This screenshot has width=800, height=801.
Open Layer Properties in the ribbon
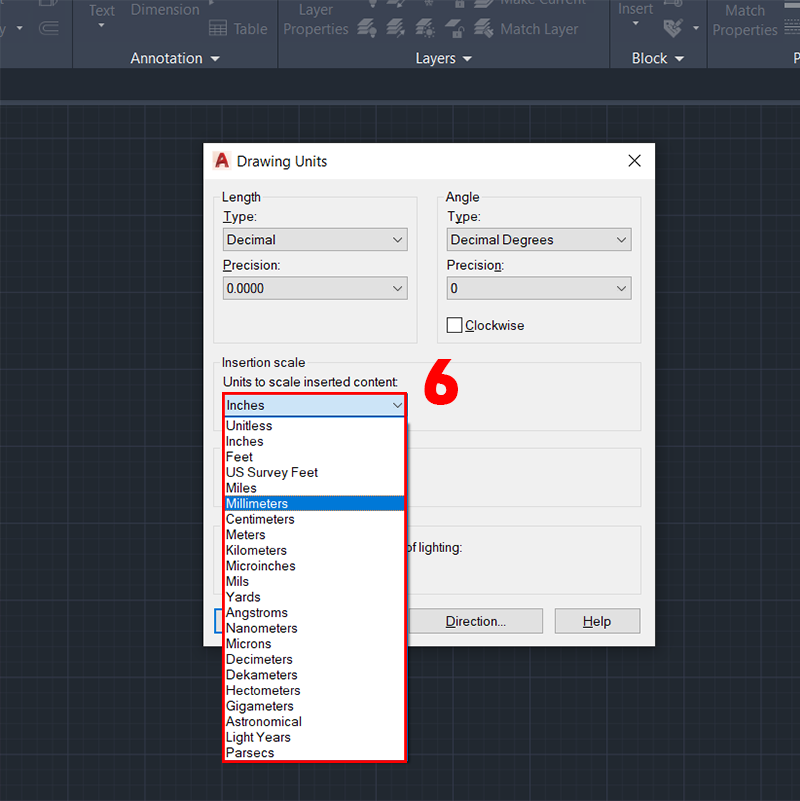coord(315,20)
